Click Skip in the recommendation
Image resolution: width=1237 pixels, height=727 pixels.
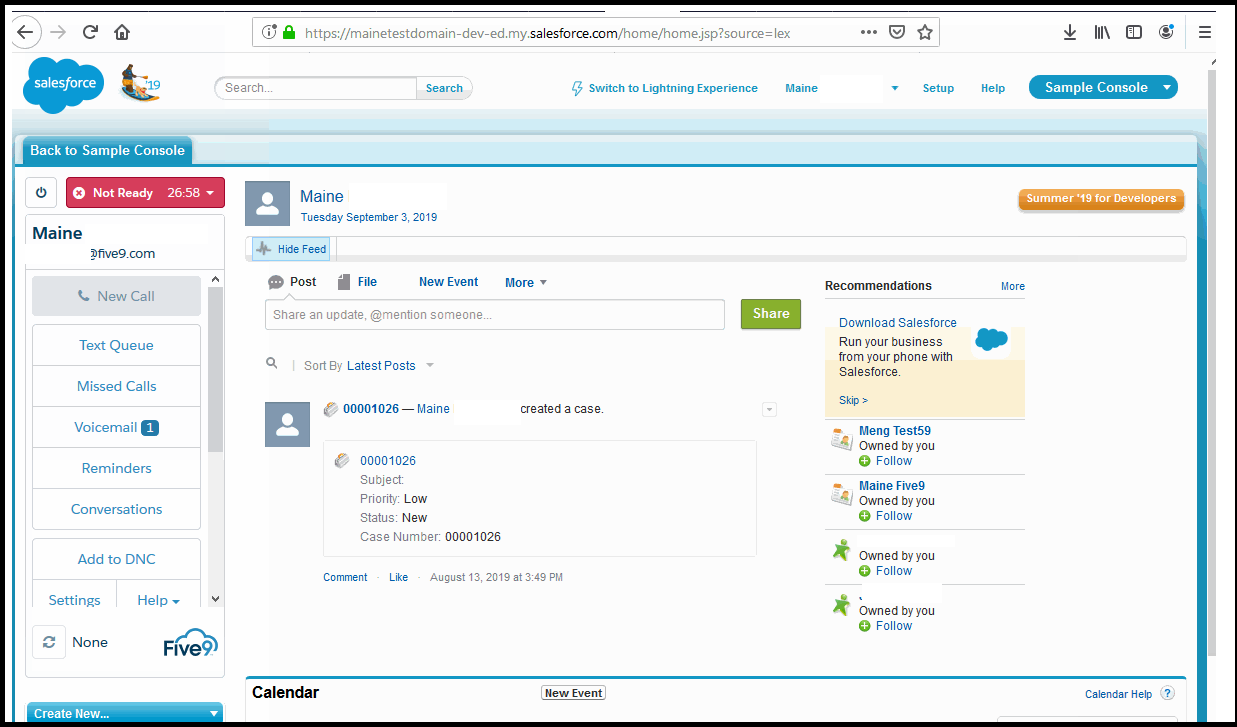(853, 400)
